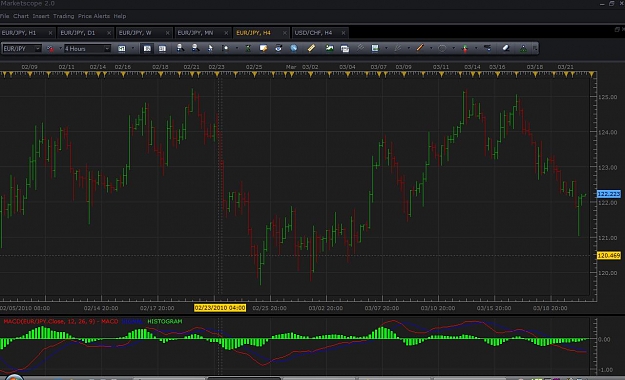Click the highlighted 02/23/2010 04:00 time marker
The height and width of the screenshot is (380, 625).
tap(220, 308)
